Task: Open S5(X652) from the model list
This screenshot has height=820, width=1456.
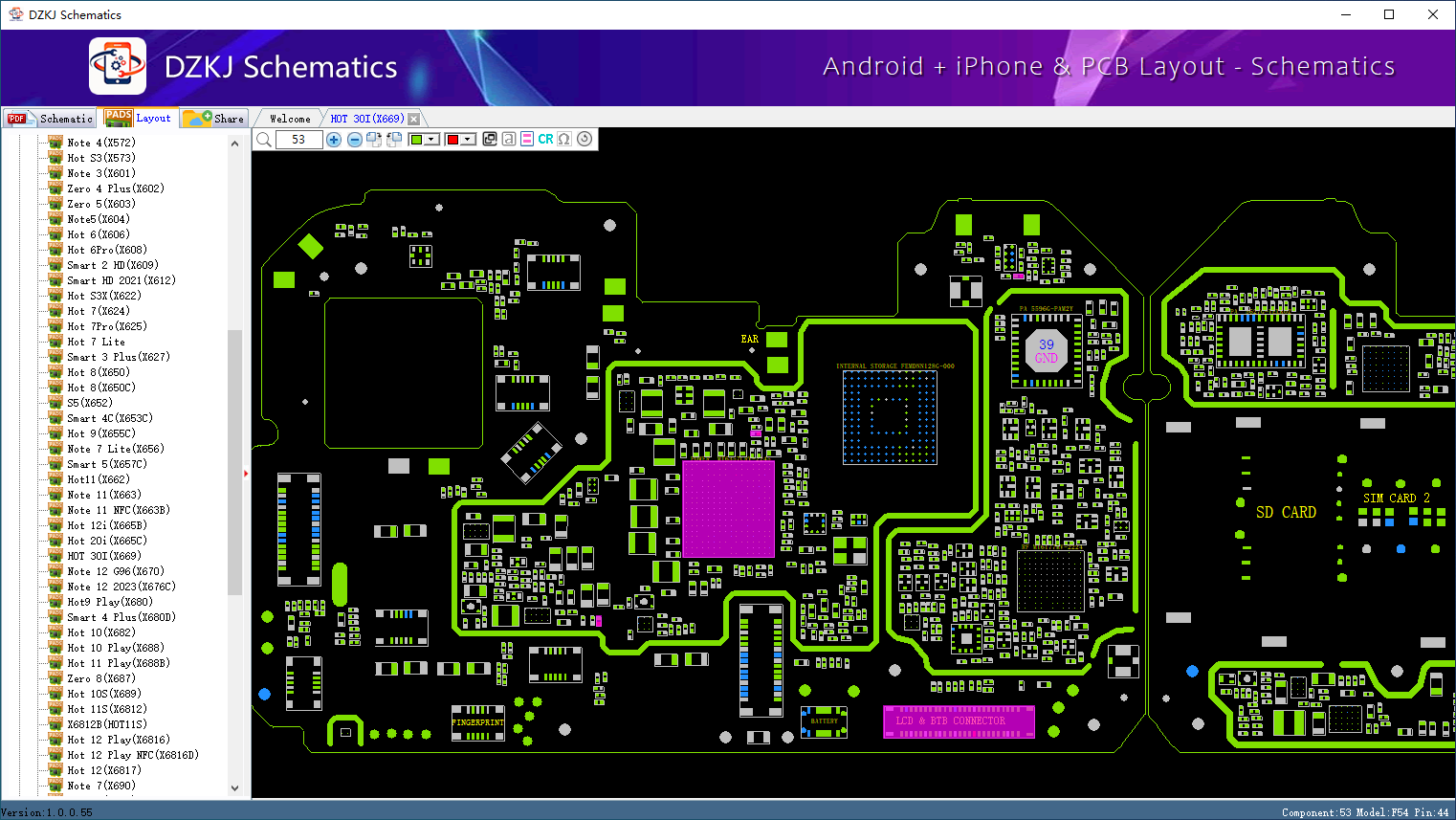Action: pyautogui.click(x=90, y=403)
